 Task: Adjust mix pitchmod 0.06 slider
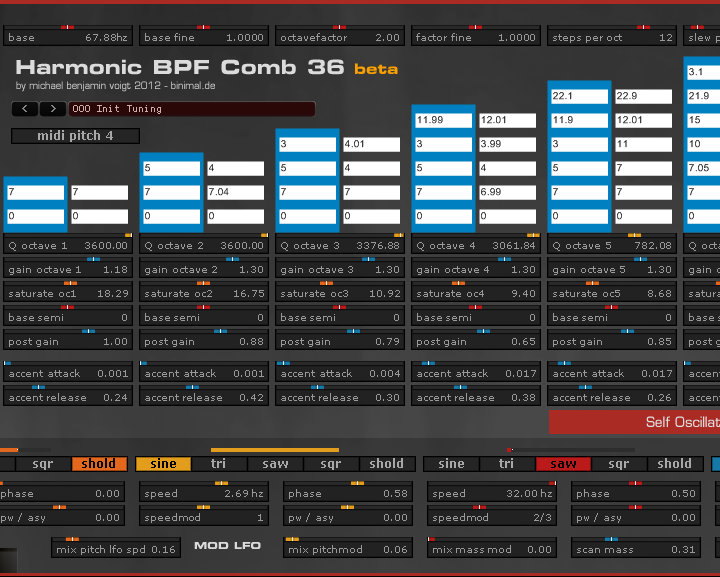[348, 548]
